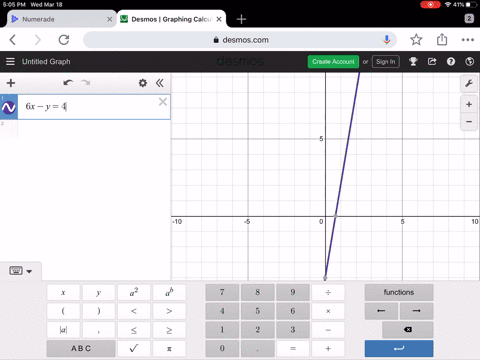Screen dimensions: 480x360
Task: Delete expression 6x − y = 4
Action: click(x=163, y=102)
